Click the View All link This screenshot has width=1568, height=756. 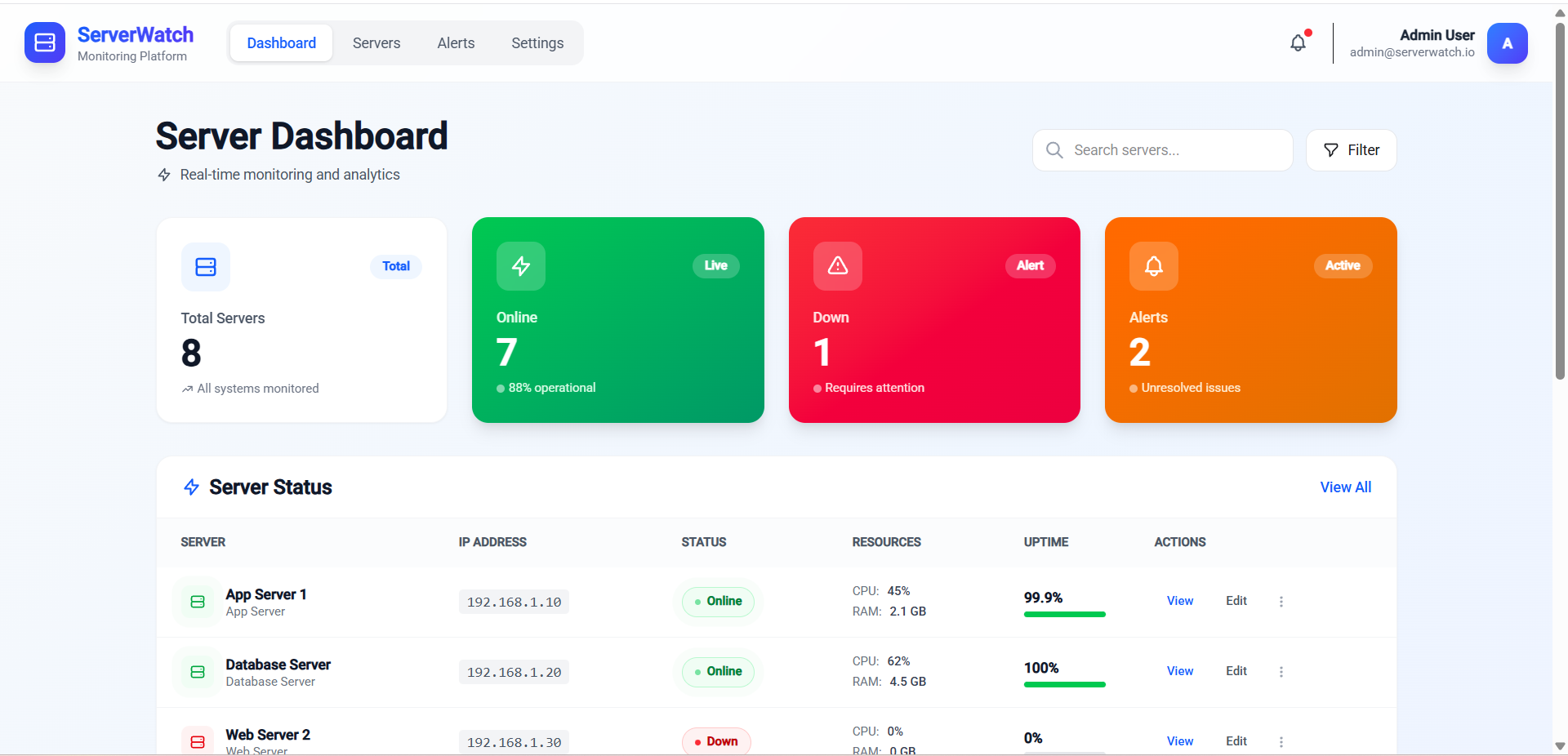click(1345, 487)
